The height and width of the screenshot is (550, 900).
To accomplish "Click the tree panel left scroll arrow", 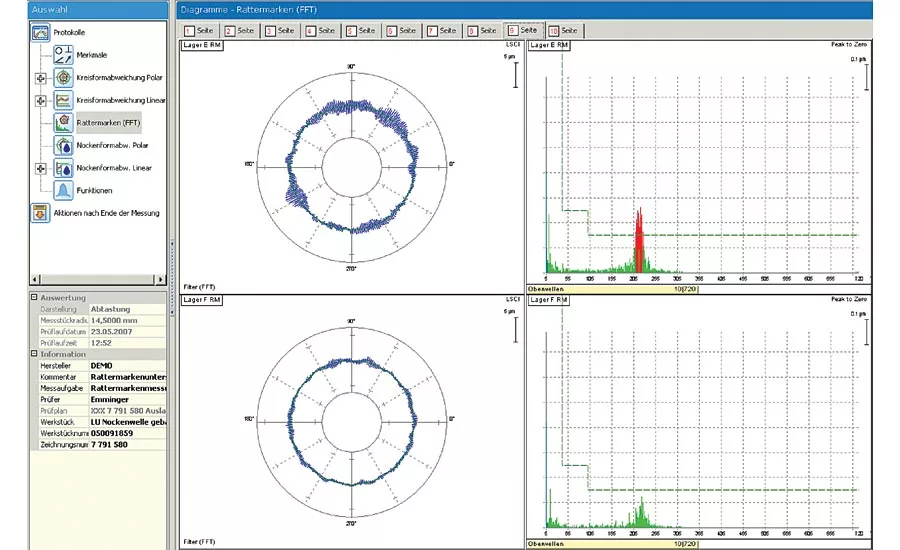I will click(36, 280).
